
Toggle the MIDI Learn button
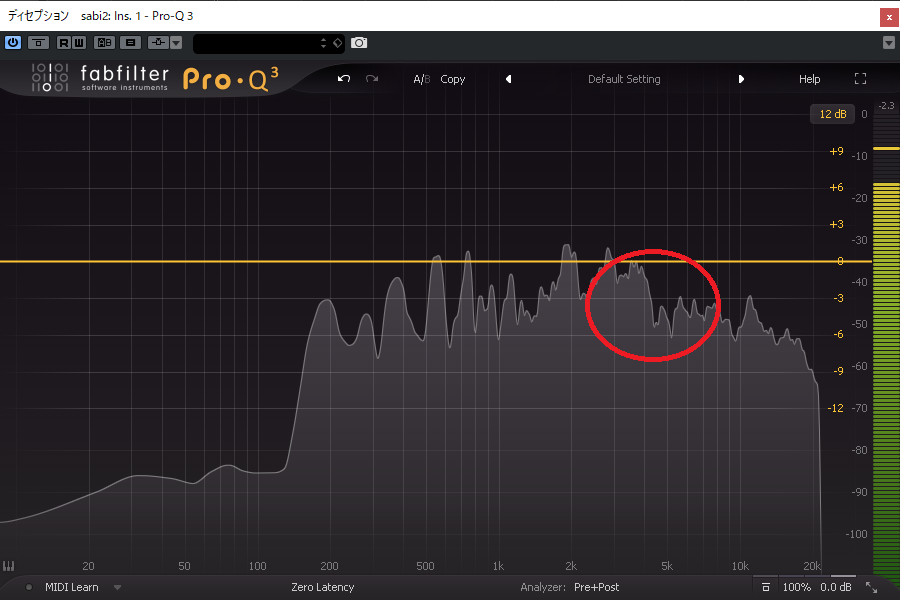pyautogui.click(x=72, y=587)
